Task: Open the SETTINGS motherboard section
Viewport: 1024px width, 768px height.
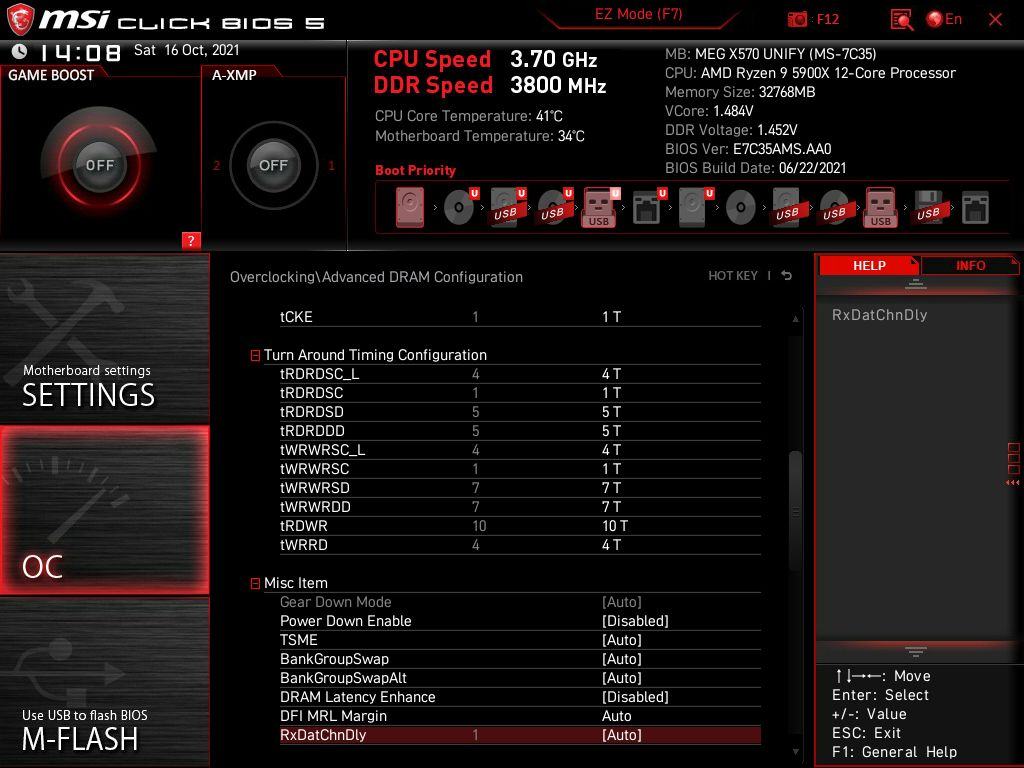Action: (x=104, y=338)
